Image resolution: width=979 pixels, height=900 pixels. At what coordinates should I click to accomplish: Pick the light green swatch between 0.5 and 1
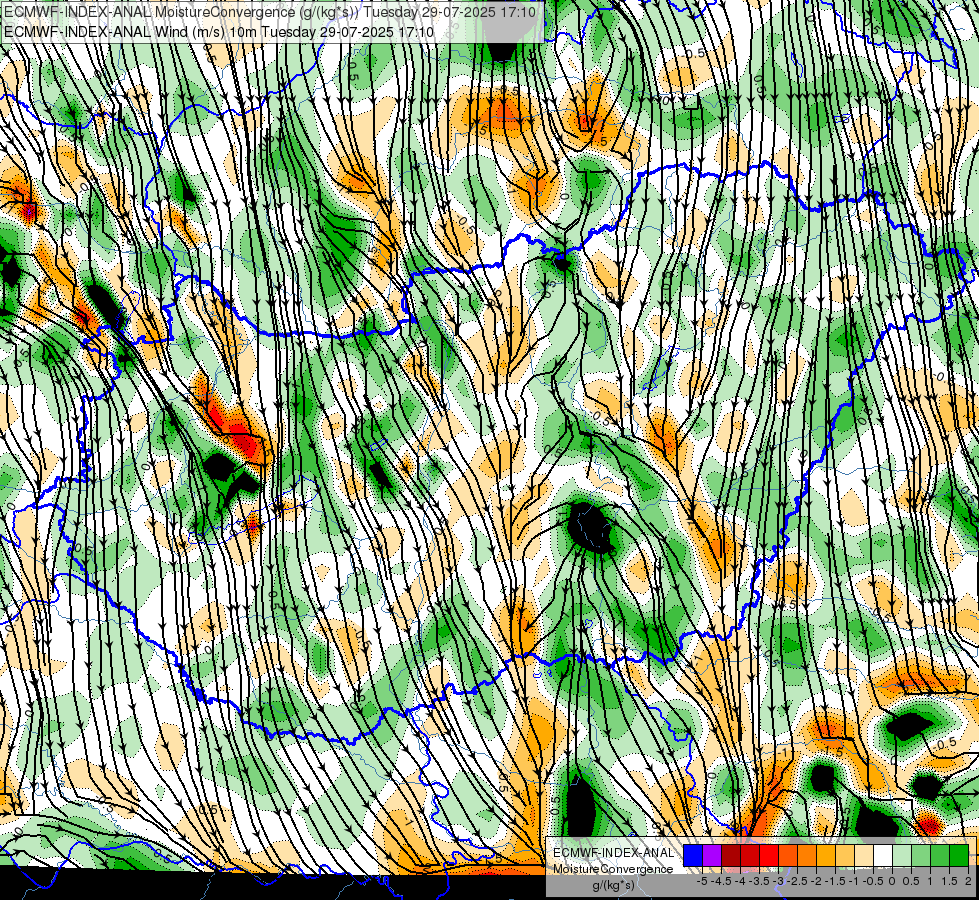coord(921,855)
